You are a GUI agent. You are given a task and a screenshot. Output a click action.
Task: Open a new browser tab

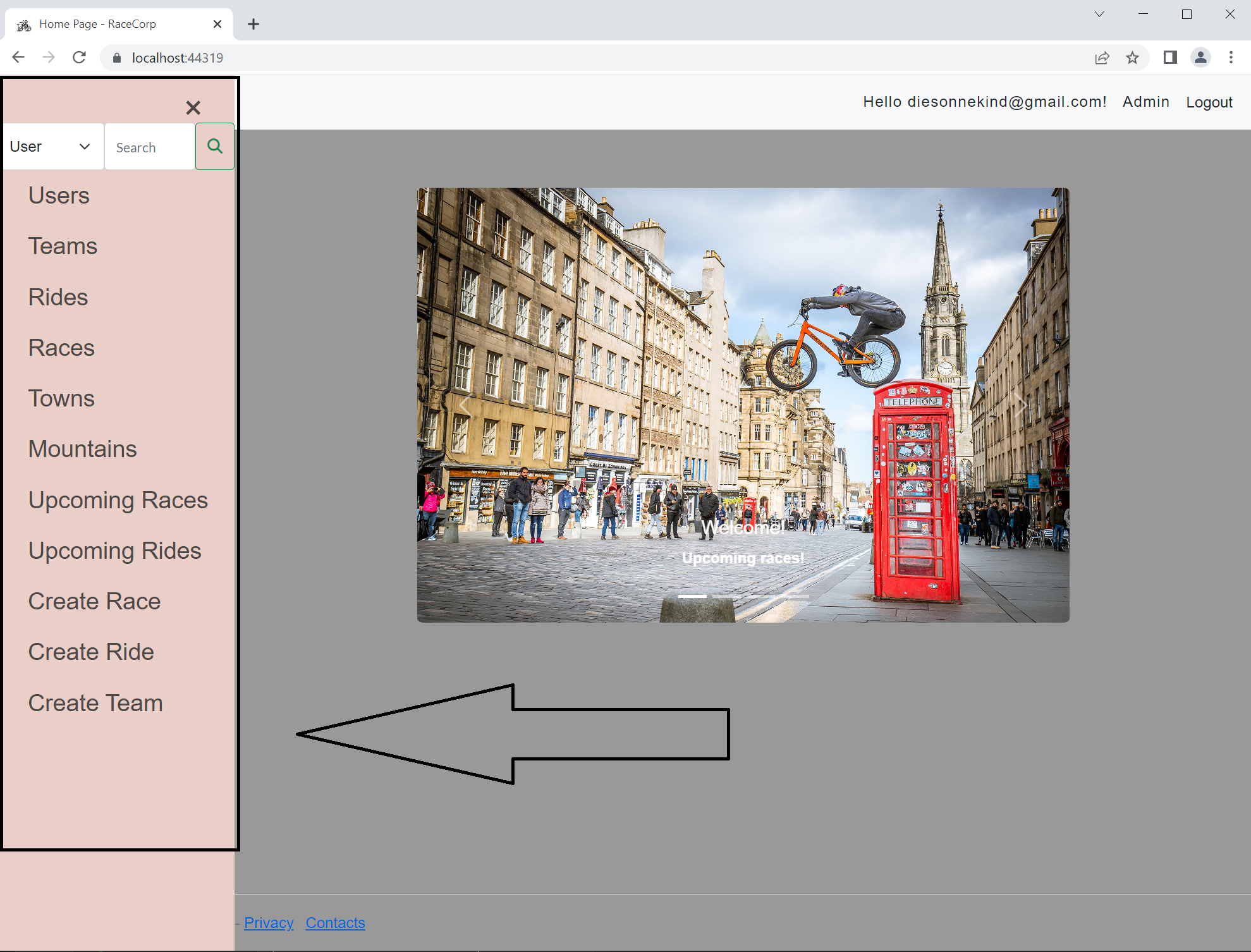coord(253,24)
